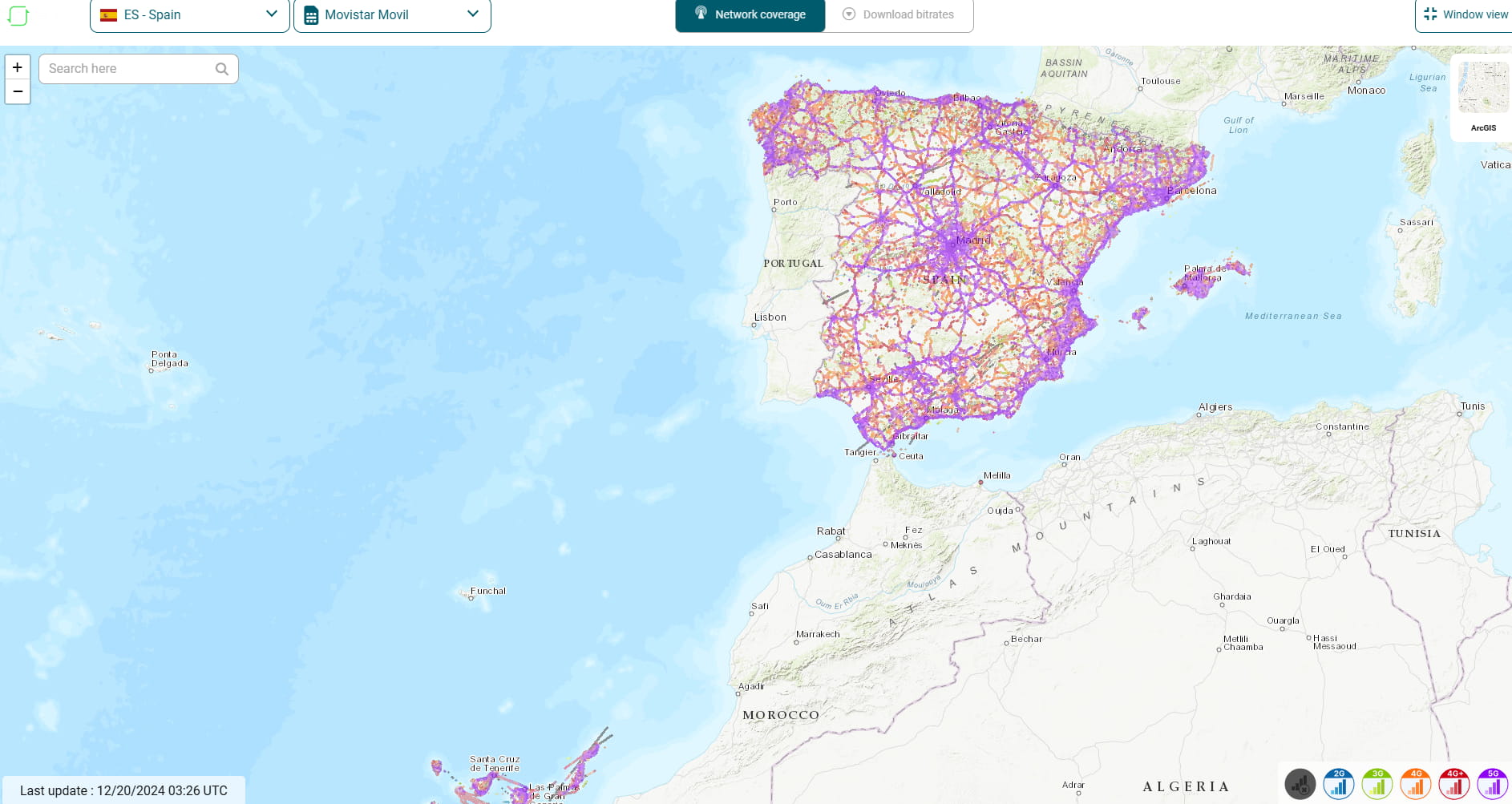Select the Network coverage tab
The image size is (1512, 804).
tap(750, 14)
